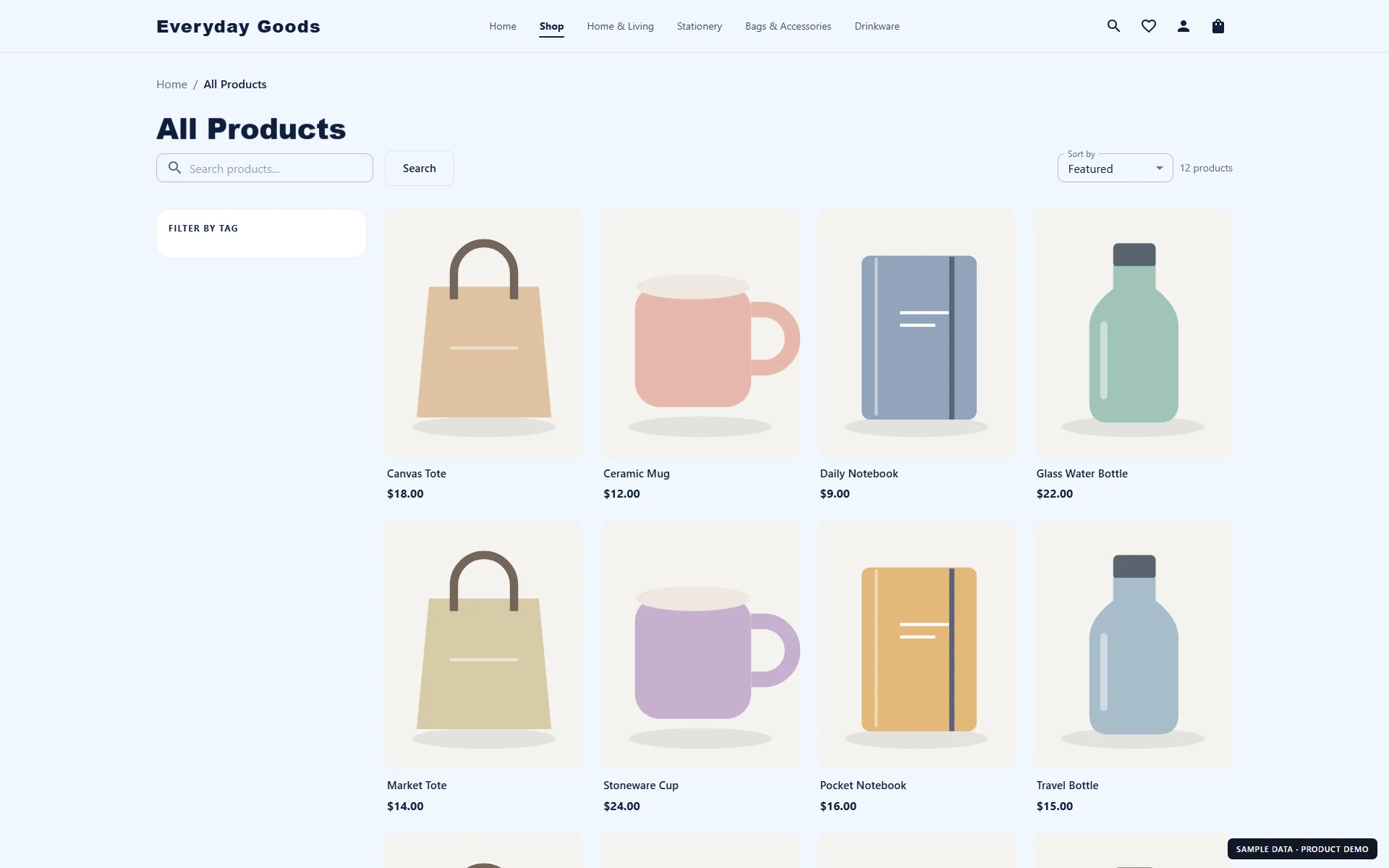Open the Home & Living category
The image size is (1389, 868).
click(x=620, y=26)
